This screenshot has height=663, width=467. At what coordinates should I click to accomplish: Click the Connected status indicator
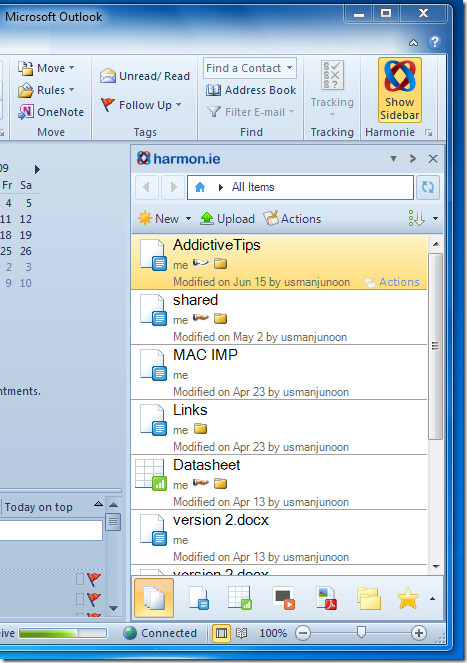coord(160,633)
